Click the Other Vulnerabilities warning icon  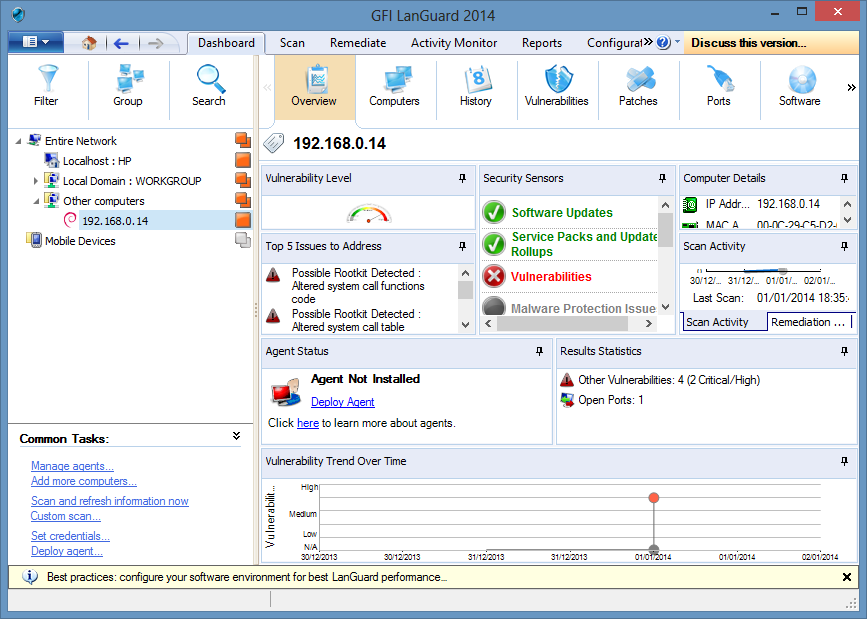pyautogui.click(x=567, y=380)
